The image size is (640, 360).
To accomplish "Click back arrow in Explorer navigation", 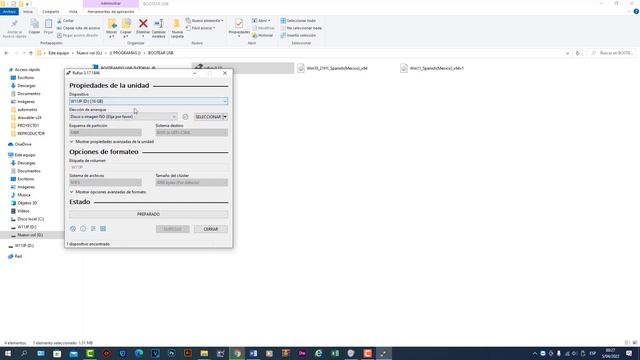I will (x=6, y=53).
